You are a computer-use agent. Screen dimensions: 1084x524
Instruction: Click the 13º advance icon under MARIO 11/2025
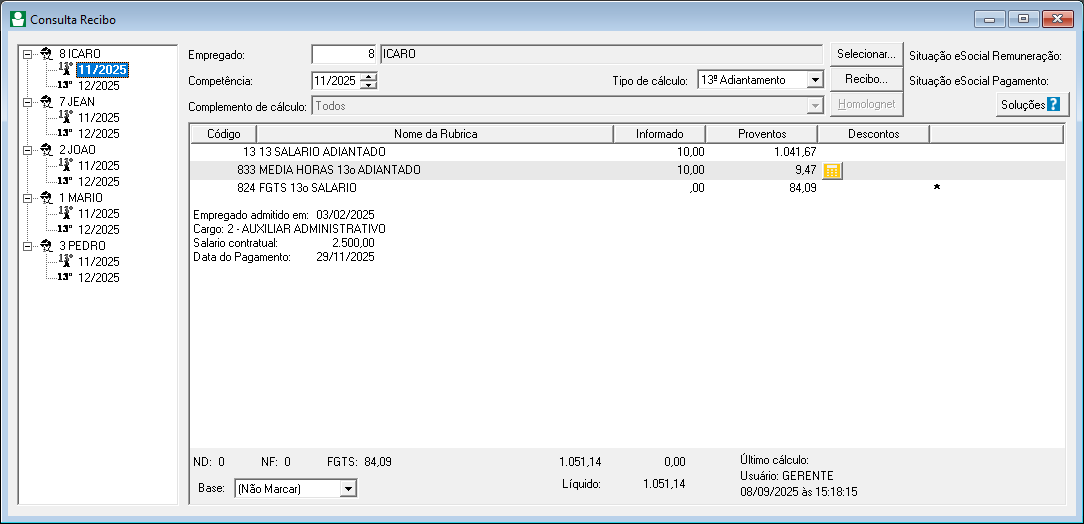click(x=66, y=212)
